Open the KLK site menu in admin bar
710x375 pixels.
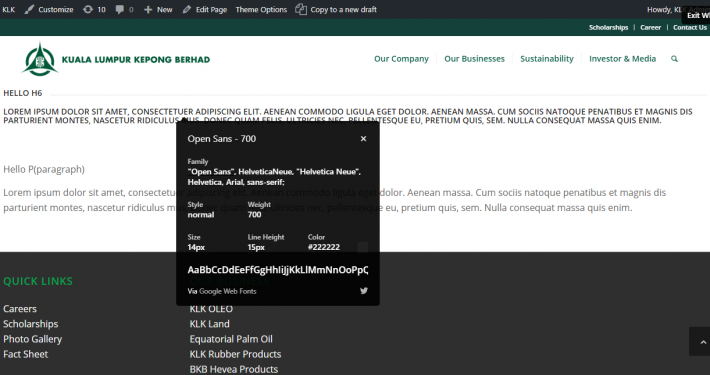(x=9, y=10)
